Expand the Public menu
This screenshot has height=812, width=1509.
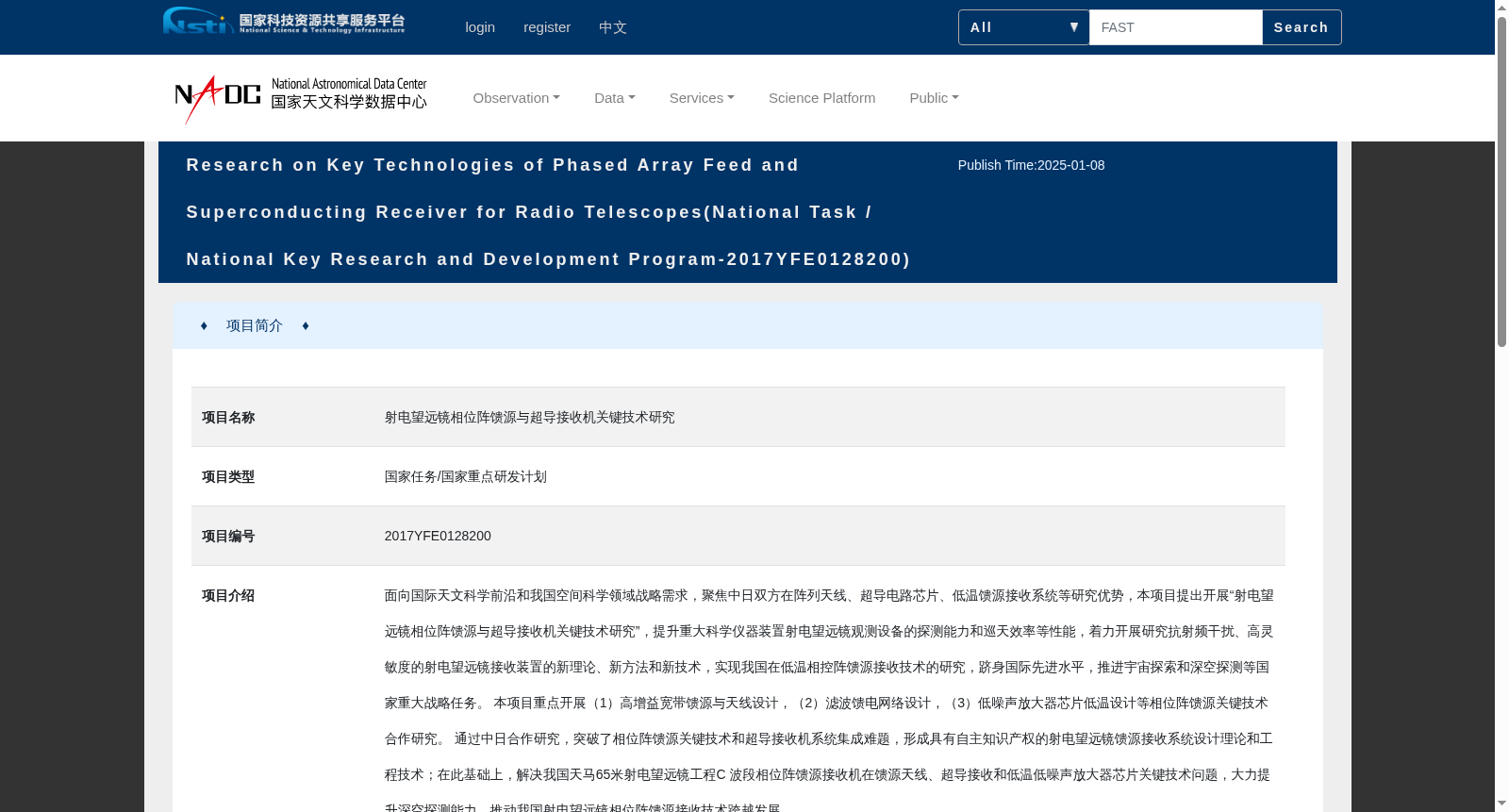click(x=935, y=98)
